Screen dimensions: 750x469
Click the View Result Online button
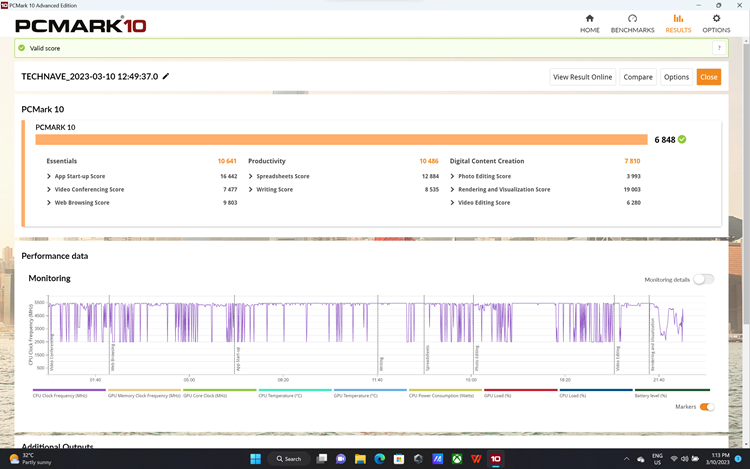click(x=582, y=77)
